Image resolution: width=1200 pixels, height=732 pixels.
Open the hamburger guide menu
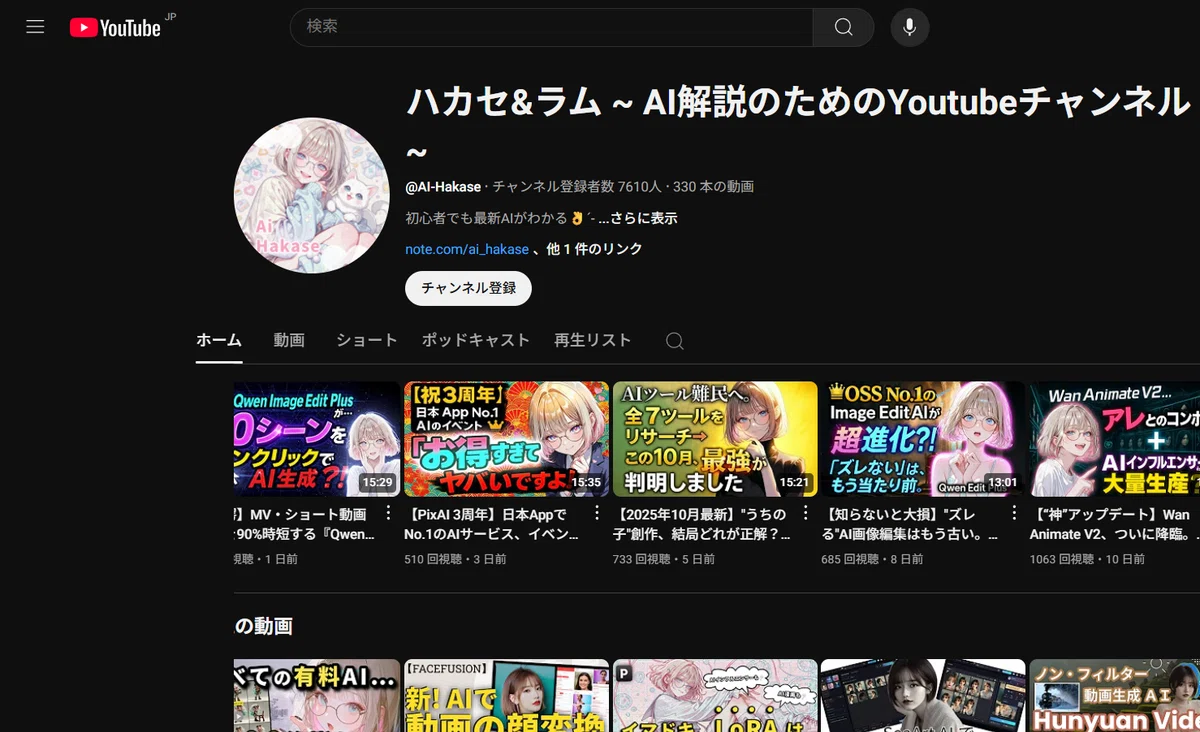pos(35,27)
